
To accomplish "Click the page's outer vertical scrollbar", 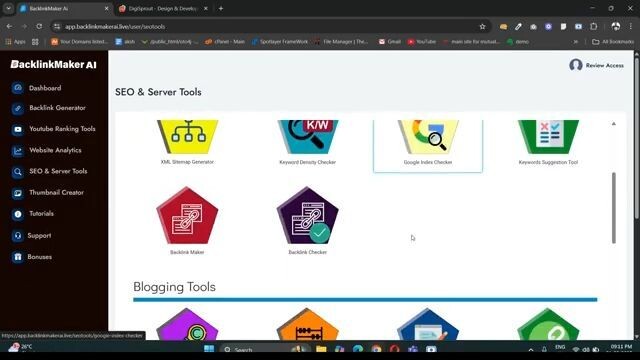I will click(637, 139).
